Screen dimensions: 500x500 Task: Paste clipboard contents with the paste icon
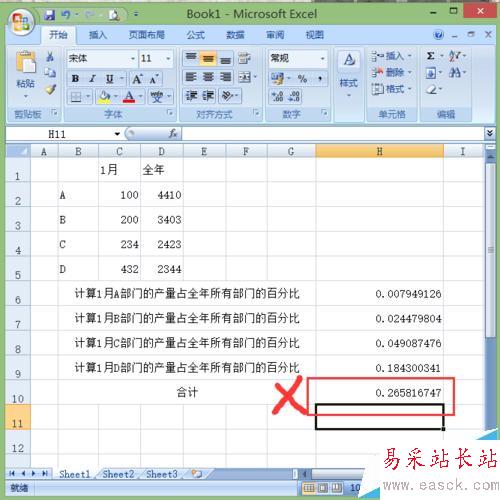pyautogui.click(x=26, y=62)
